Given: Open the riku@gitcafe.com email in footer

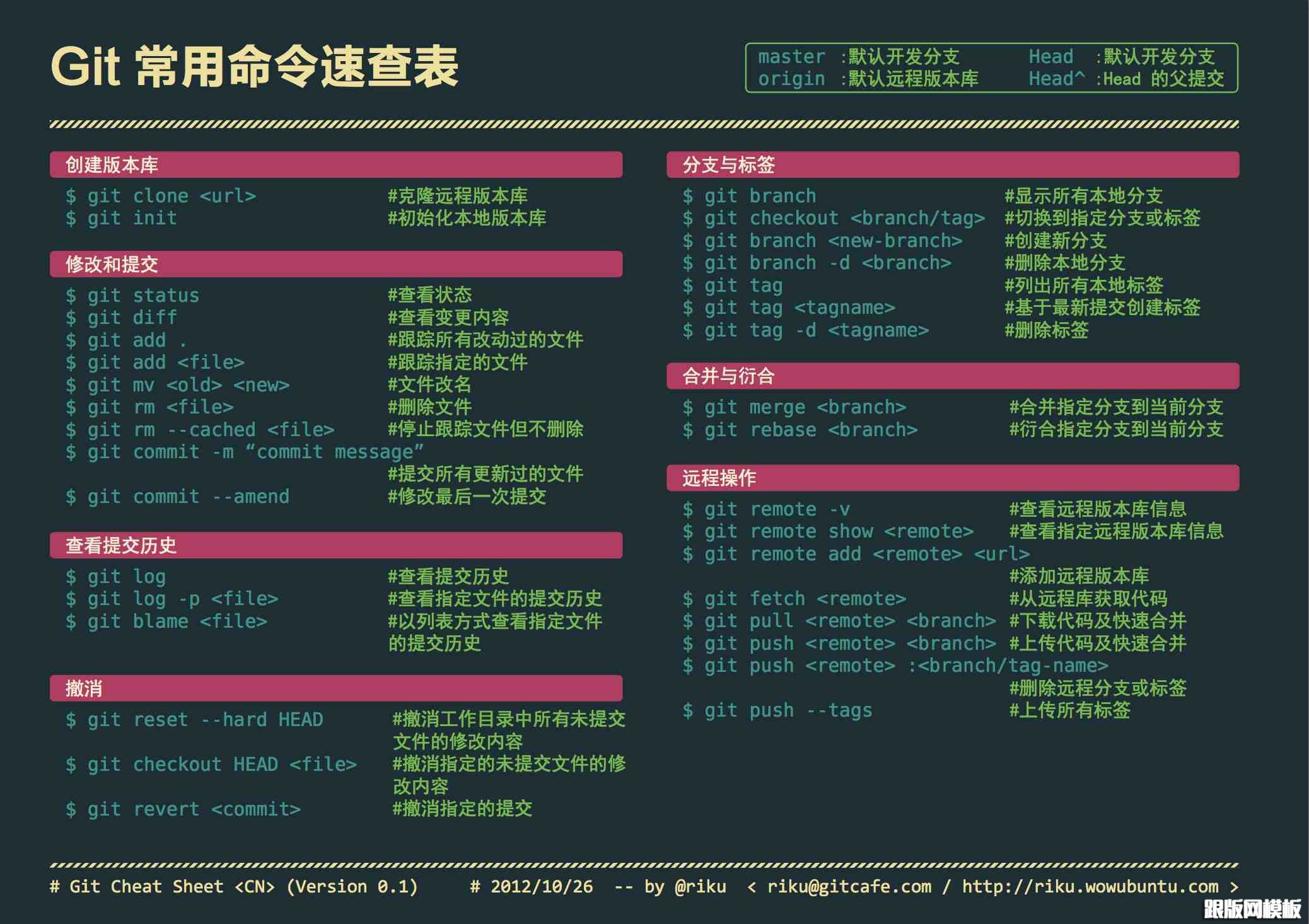Looking at the screenshot, I should click(x=849, y=887).
